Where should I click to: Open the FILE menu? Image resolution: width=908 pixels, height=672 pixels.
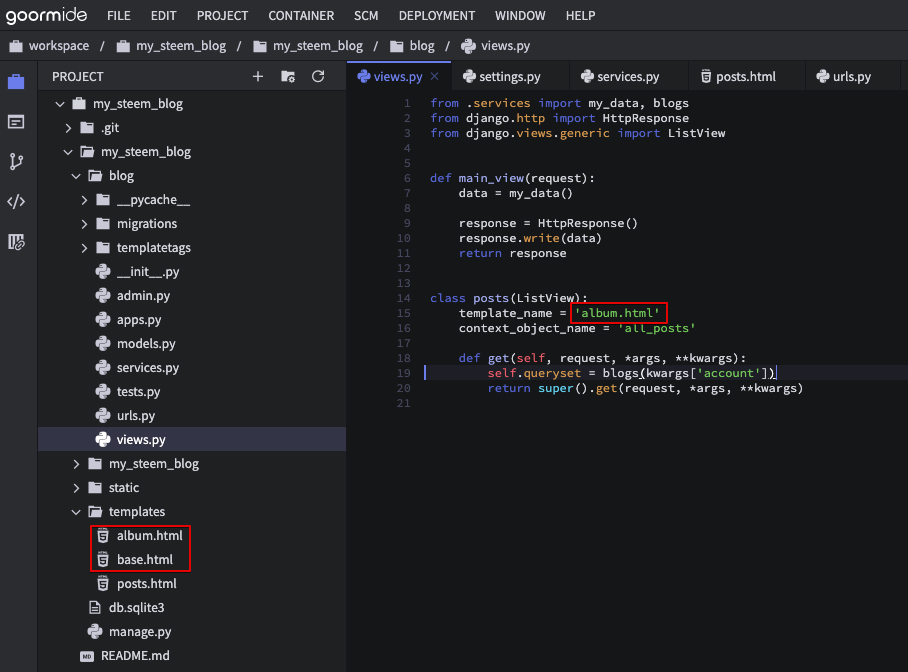click(119, 16)
